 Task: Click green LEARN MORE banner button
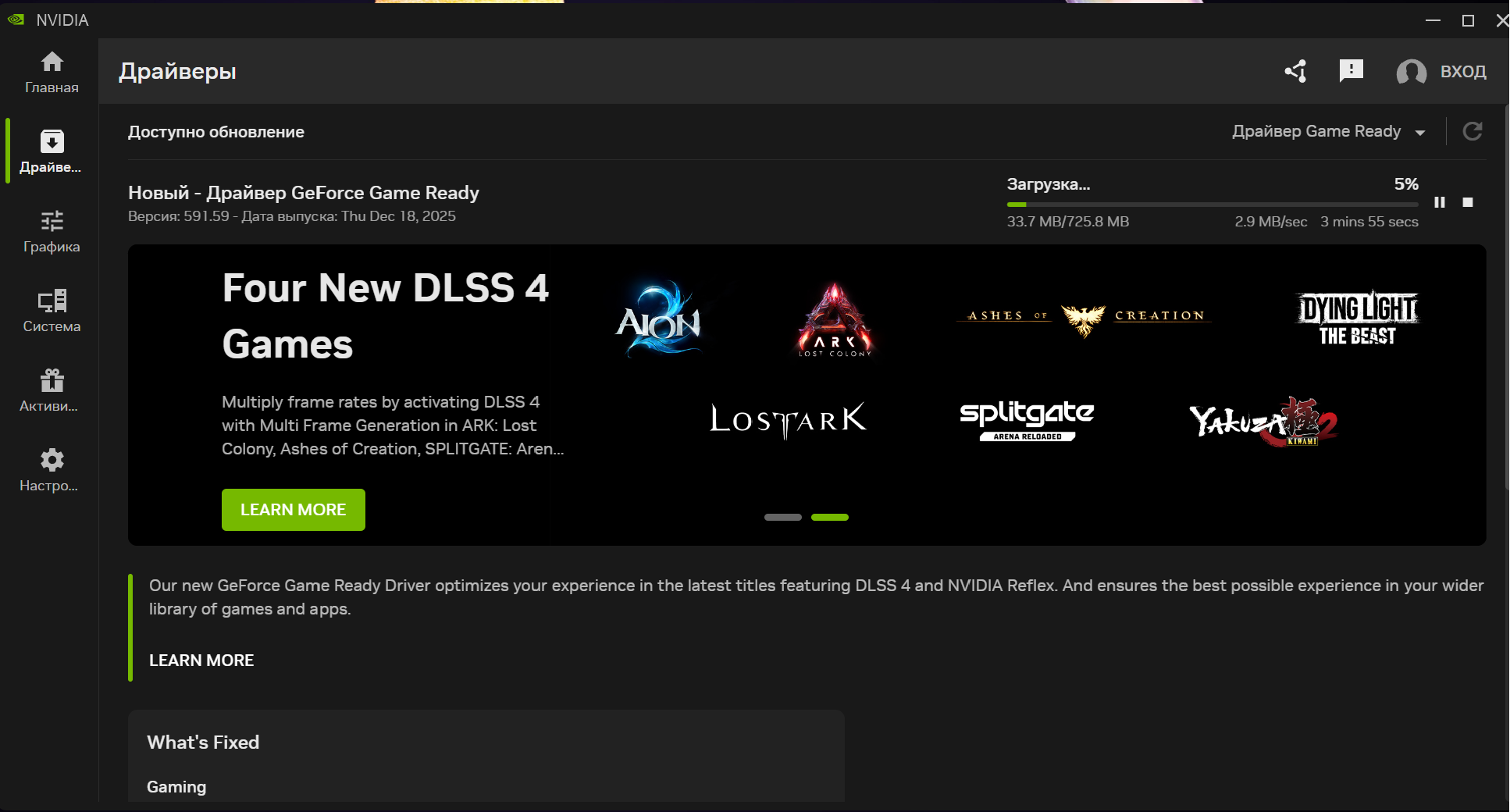coord(294,510)
